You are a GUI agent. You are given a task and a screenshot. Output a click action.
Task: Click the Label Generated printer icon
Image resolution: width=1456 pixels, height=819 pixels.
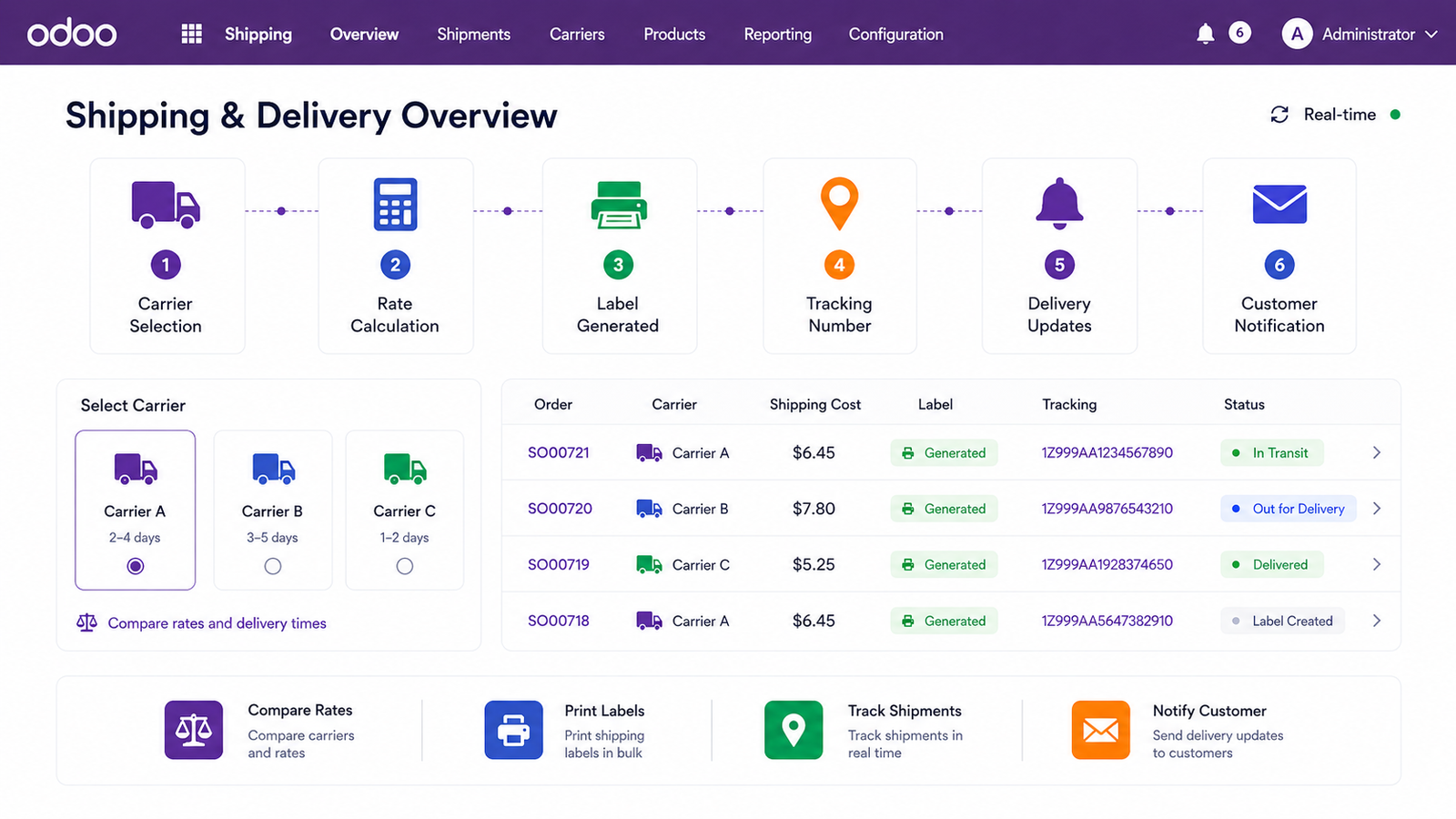click(x=619, y=205)
